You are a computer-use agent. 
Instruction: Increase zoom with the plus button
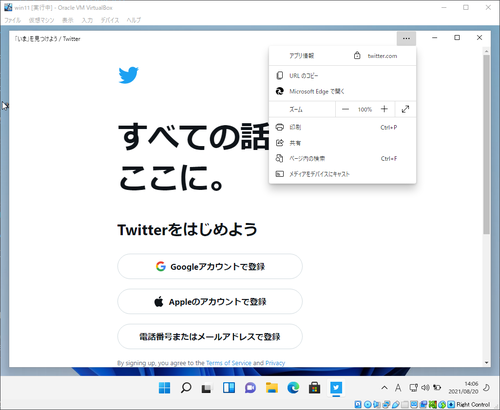click(x=384, y=109)
